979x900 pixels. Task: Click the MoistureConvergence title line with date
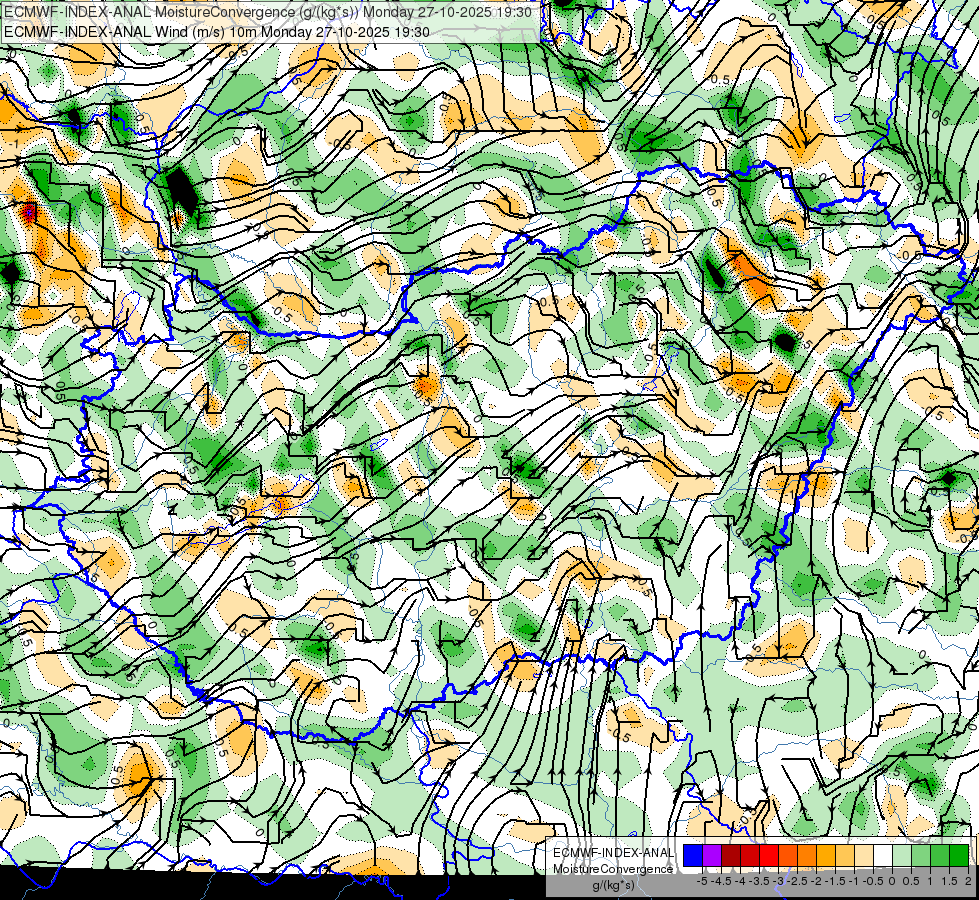[x=268, y=12]
